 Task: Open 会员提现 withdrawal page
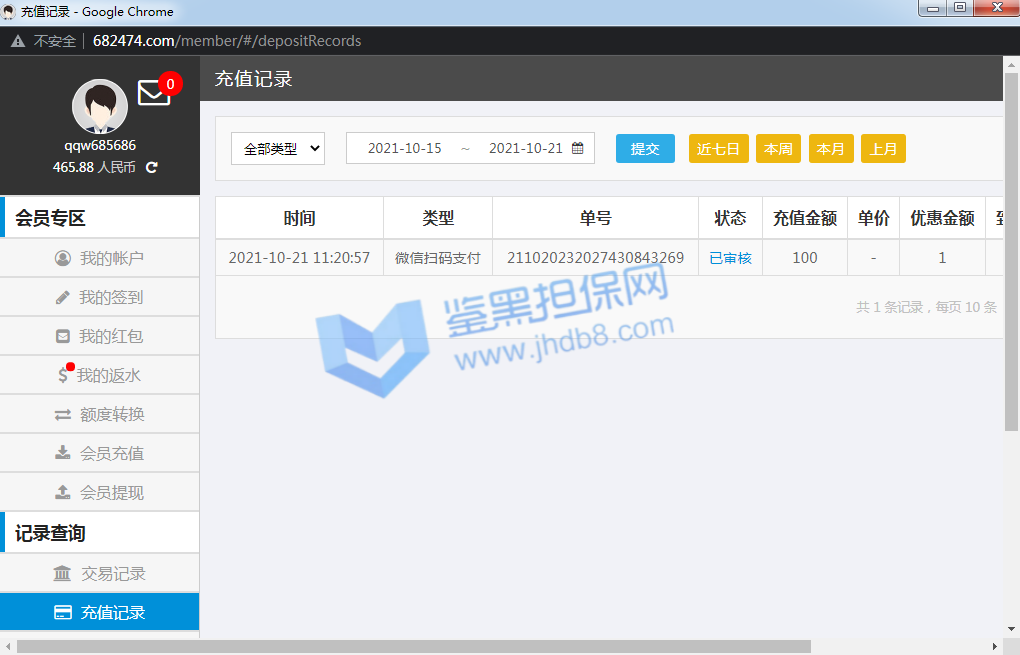point(100,492)
